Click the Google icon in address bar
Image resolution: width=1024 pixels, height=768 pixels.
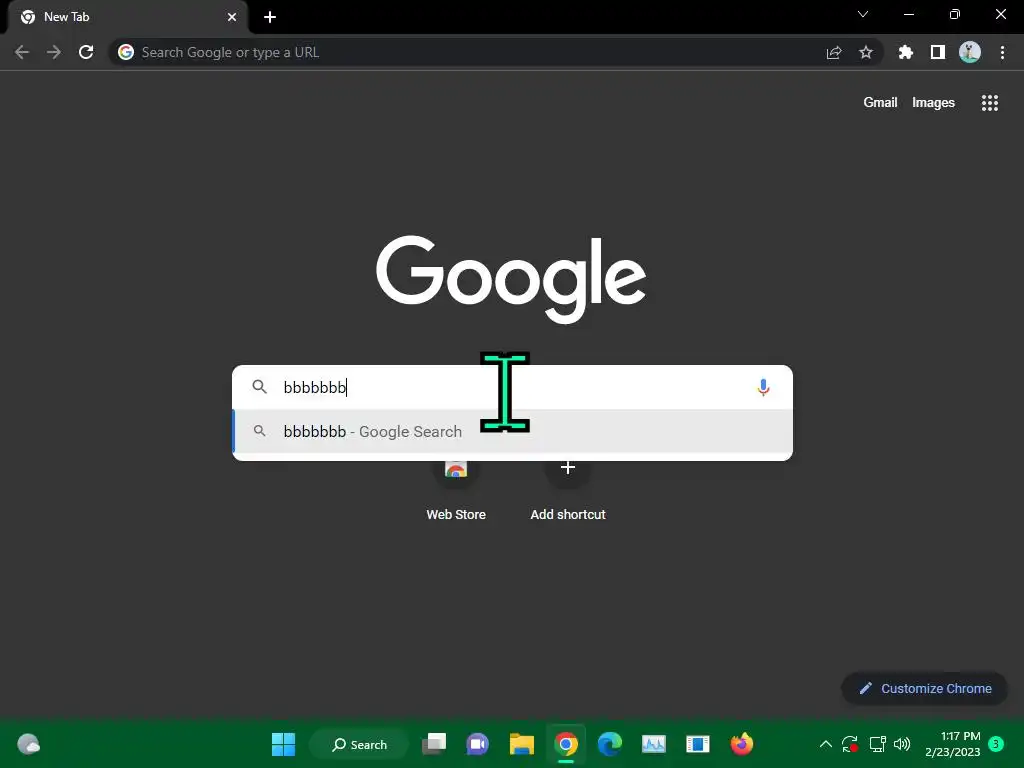[126, 52]
